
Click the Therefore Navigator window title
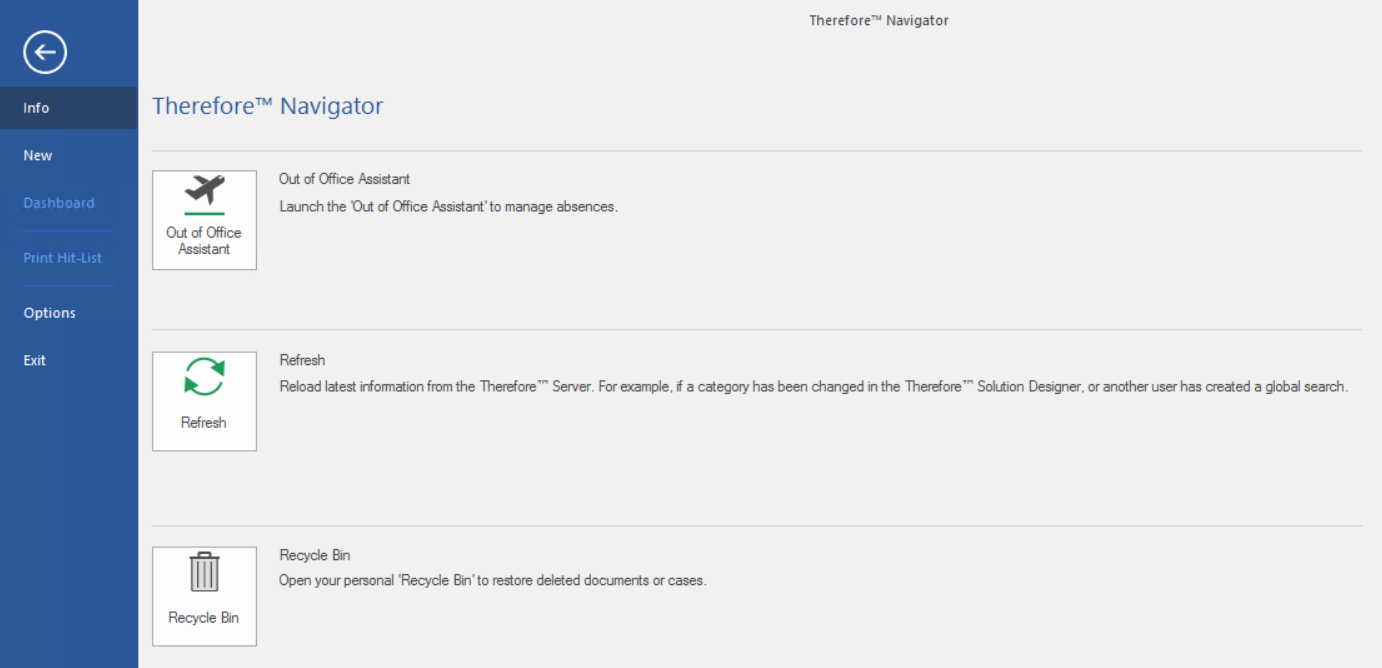(x=878, y=19)
